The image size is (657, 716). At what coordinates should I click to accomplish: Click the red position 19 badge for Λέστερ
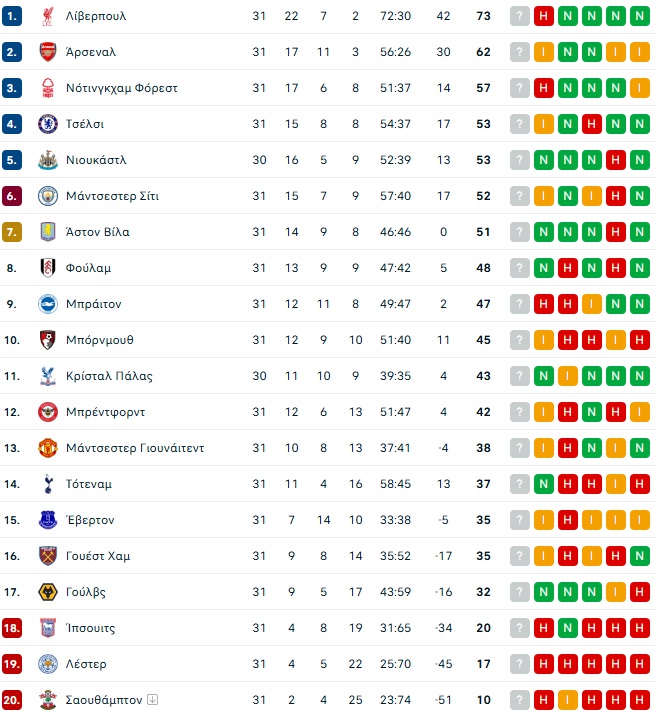point(12,664)
